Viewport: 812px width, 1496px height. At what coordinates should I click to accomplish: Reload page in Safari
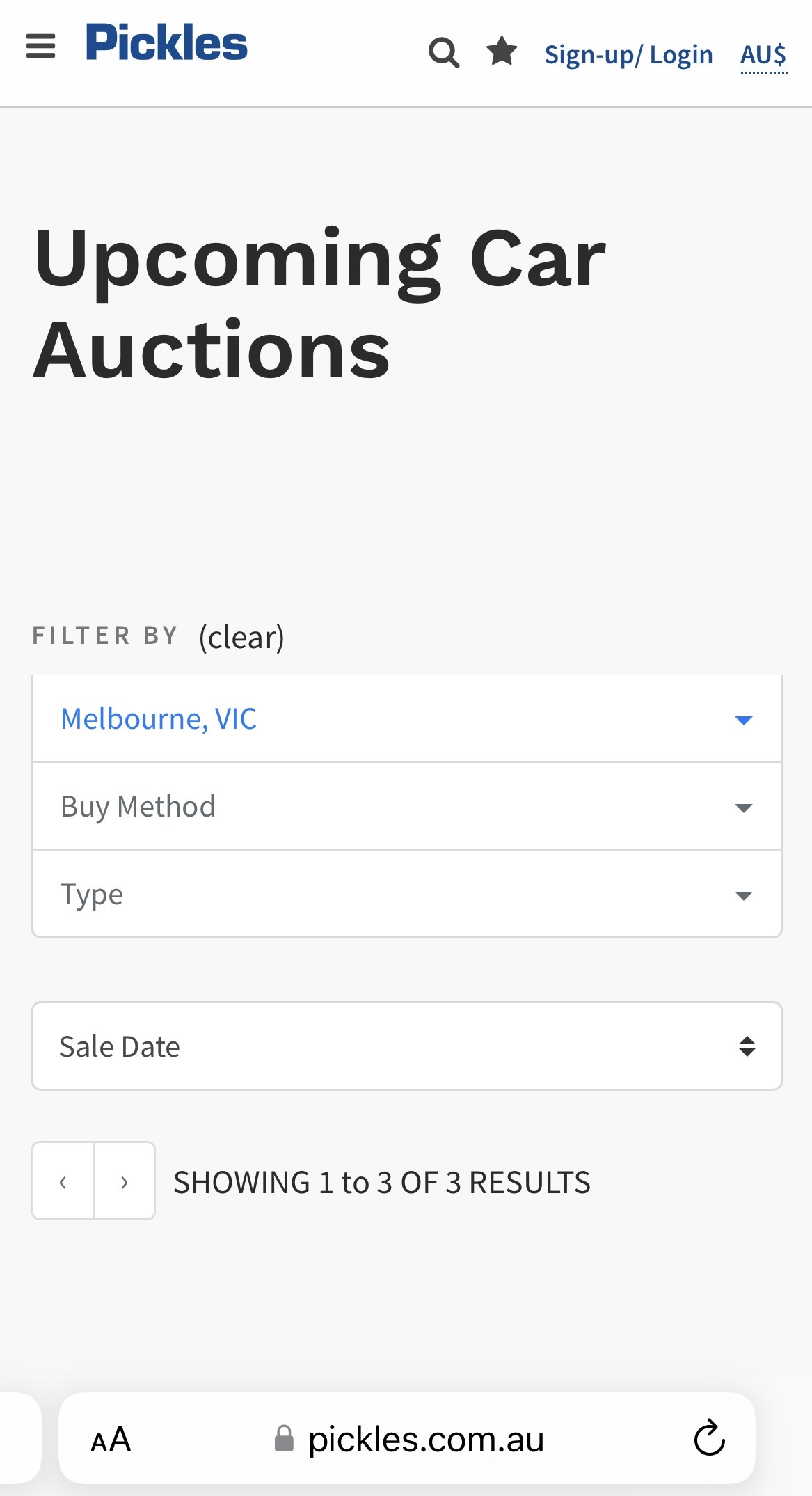tap(709, 1438)
